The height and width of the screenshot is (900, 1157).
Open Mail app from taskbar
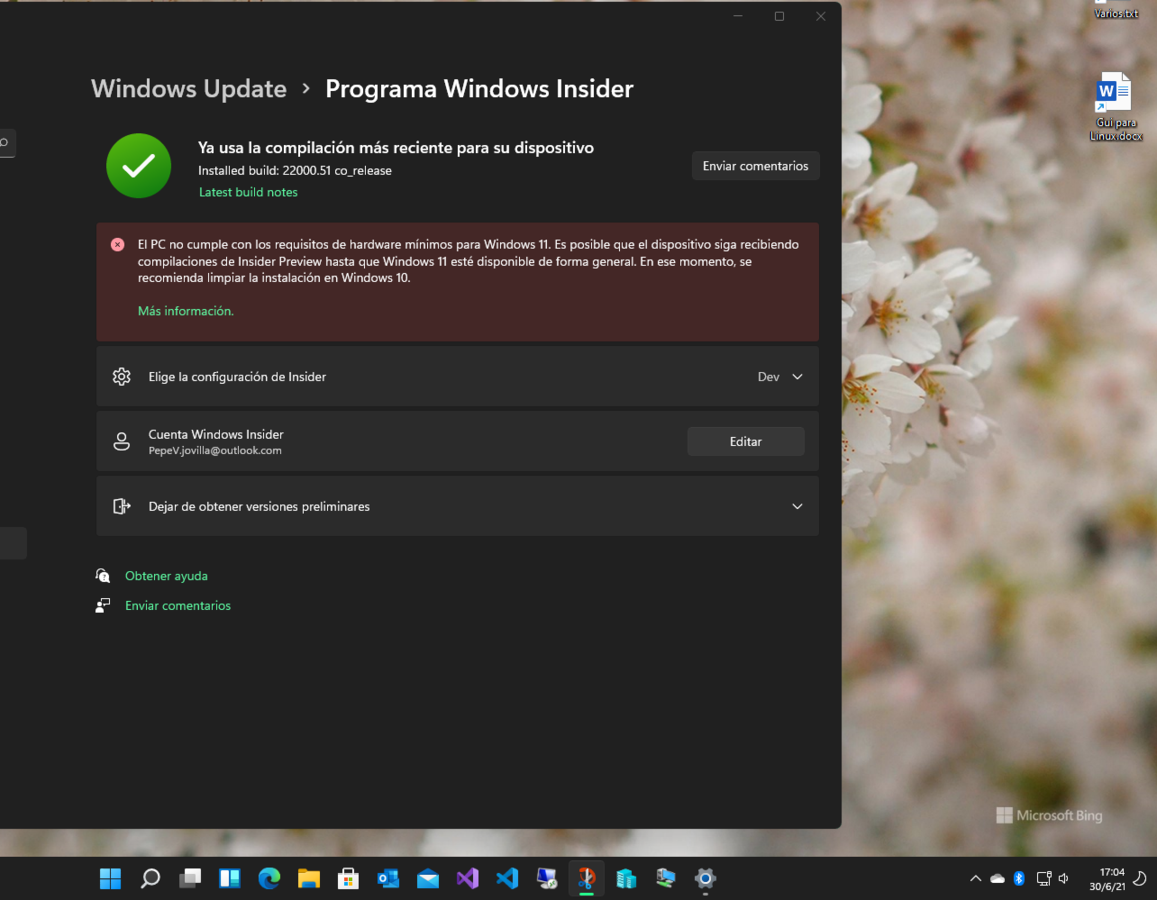click(x=428, y=878)
